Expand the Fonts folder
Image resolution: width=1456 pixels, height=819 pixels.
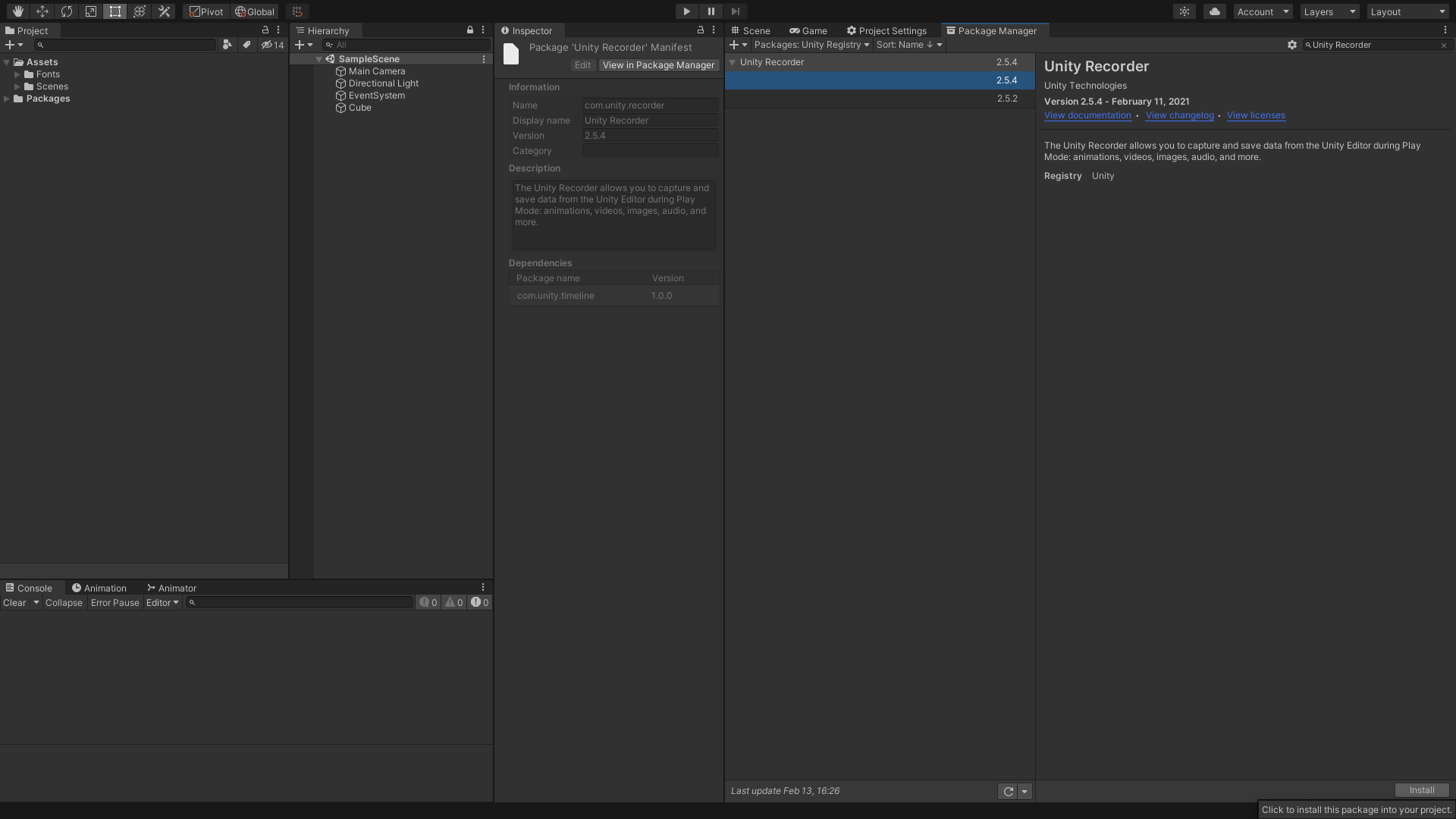point(17,74)
